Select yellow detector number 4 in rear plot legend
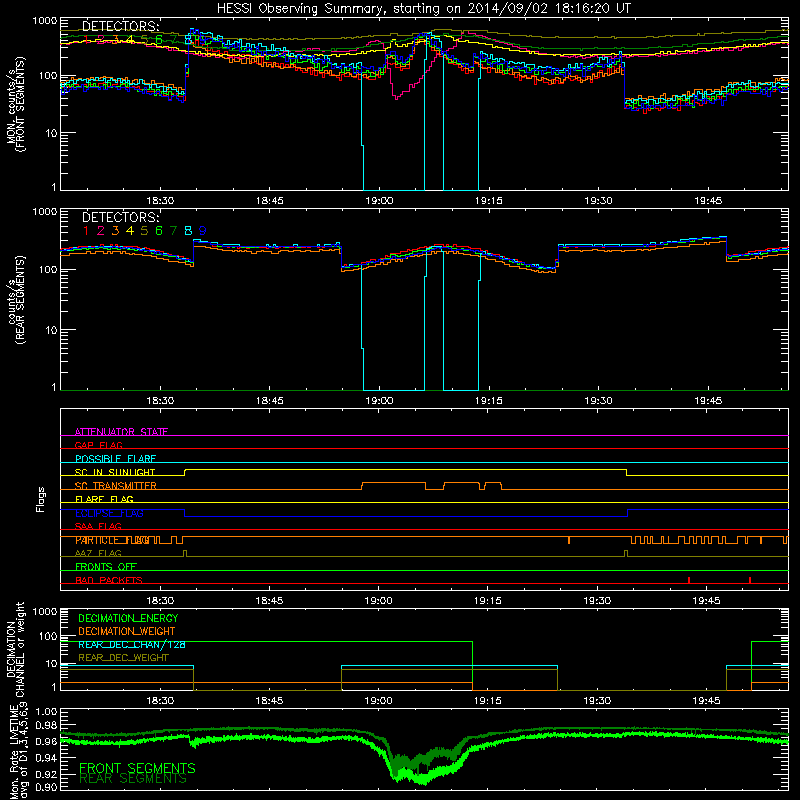Screen dimensions: 800x800 click(130, 231)
